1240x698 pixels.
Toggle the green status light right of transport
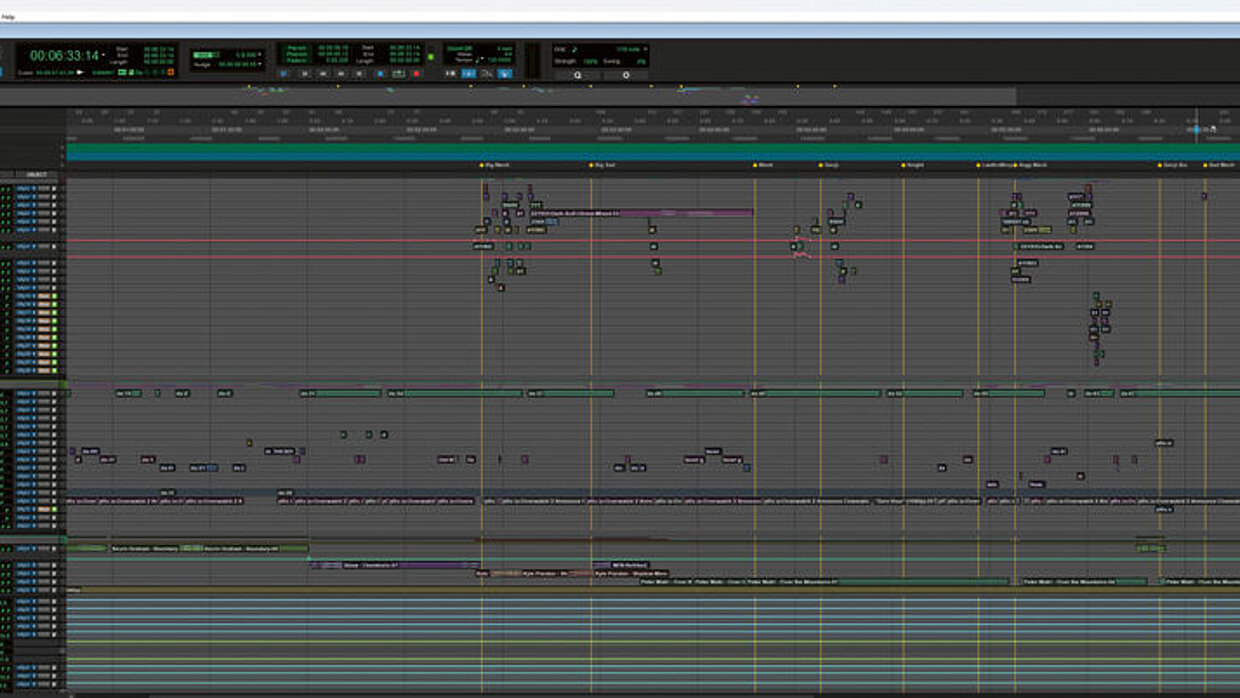coord(431,57)
